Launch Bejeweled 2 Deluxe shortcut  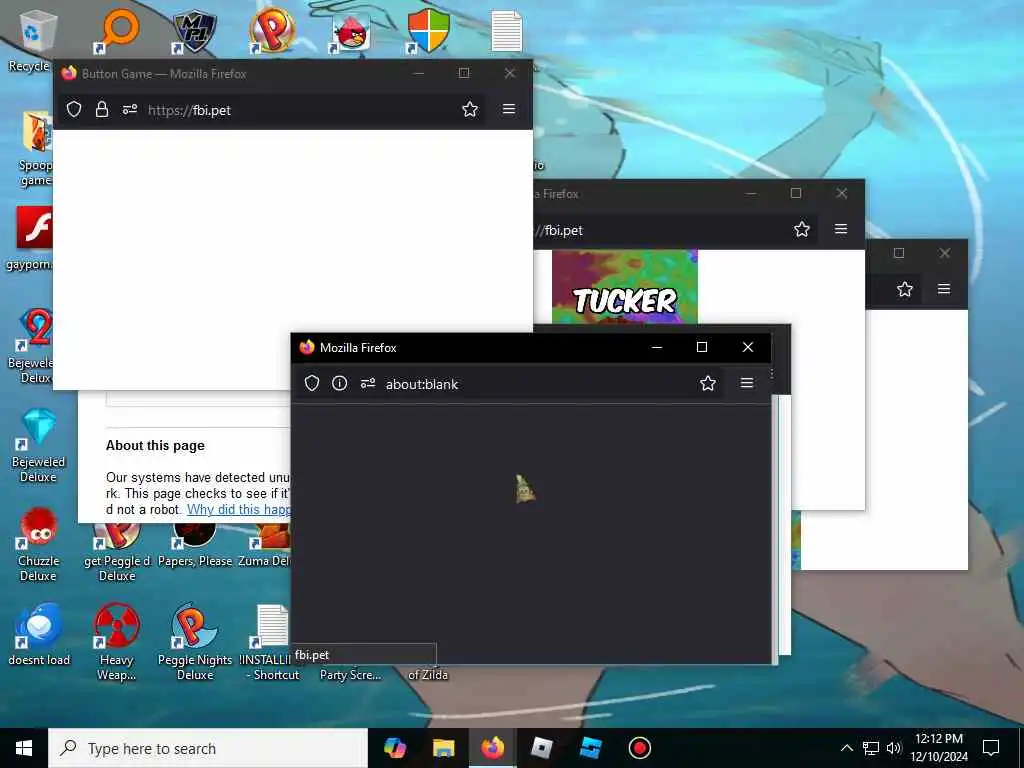(37, 328)
